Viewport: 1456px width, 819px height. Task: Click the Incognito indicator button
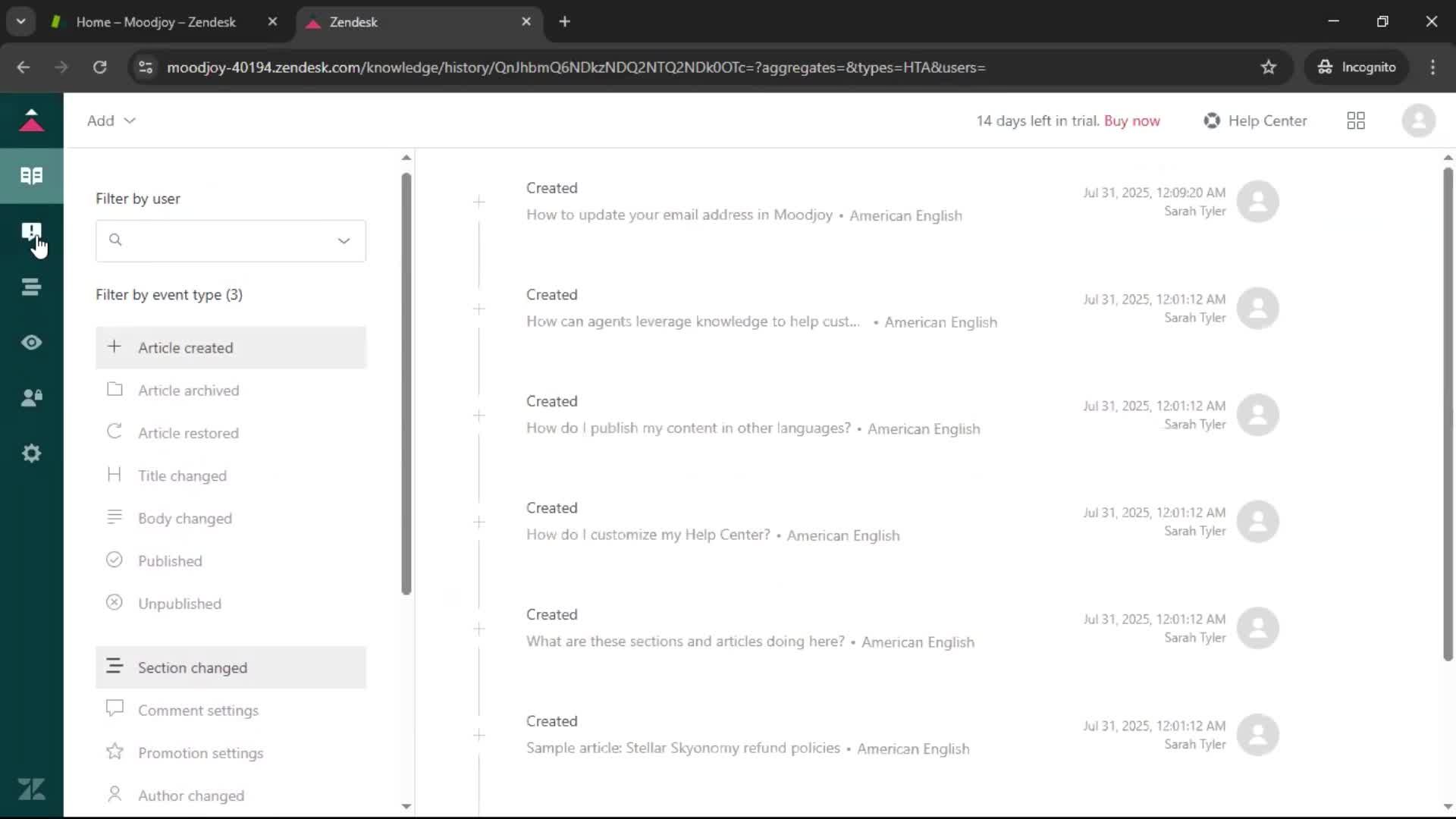coord(1356,67)
